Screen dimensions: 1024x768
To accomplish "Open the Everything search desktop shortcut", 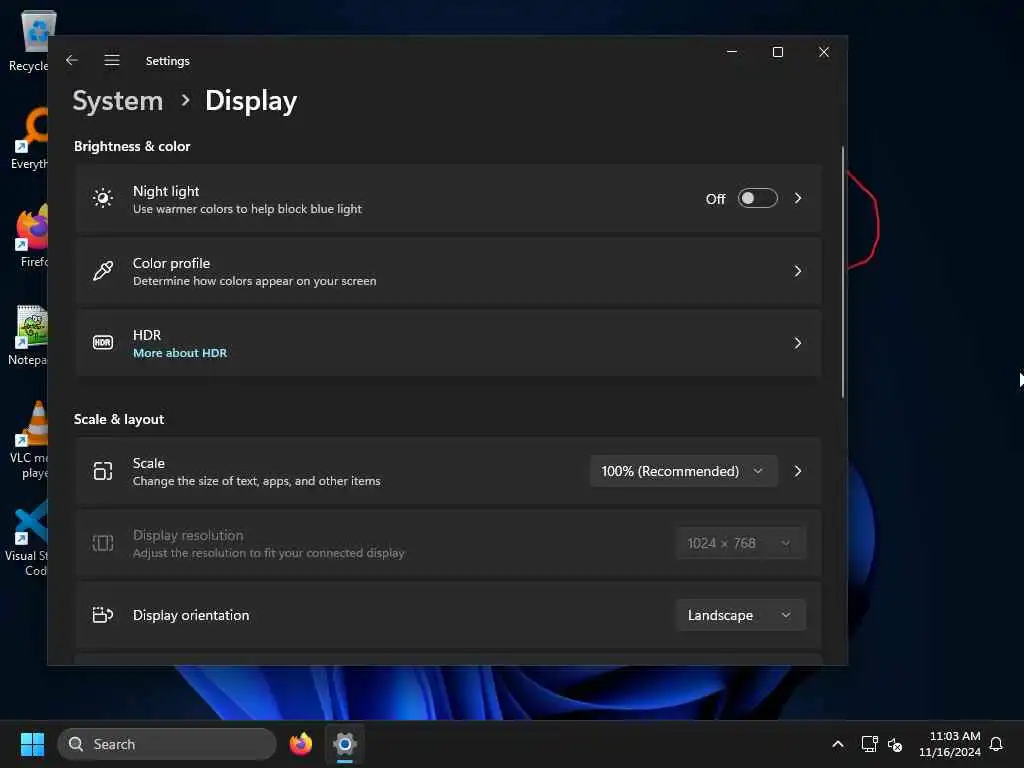I will 31,139.
